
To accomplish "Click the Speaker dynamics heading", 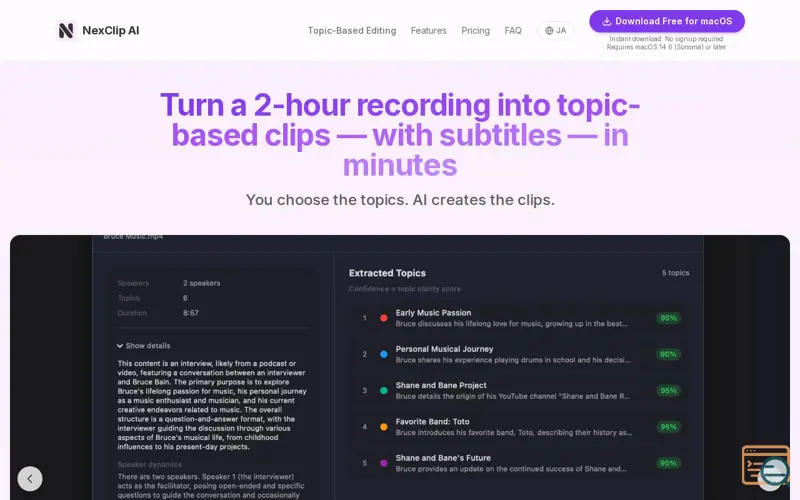I will click(x=149, y=464).
